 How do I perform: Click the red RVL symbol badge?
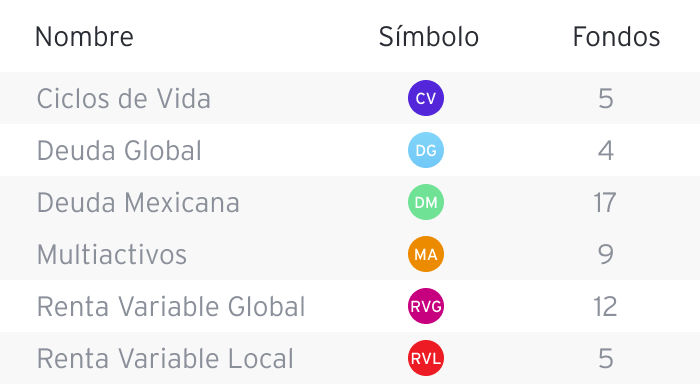point(426,358)
